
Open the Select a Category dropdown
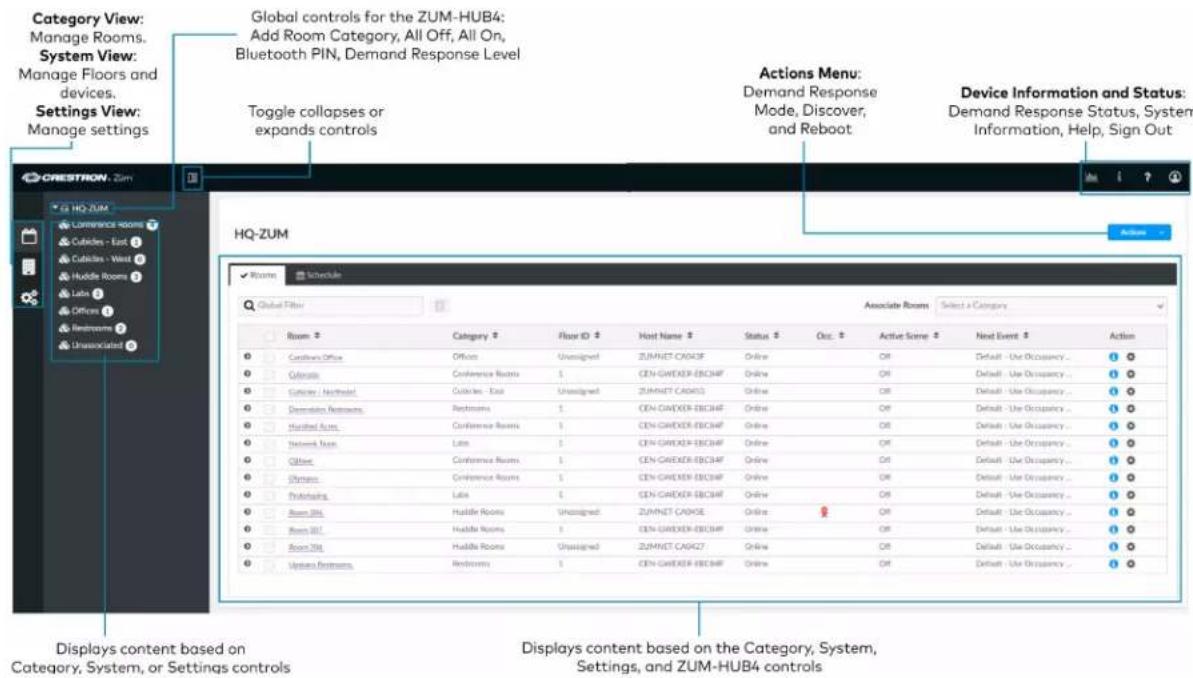(x=1051, y=305)
